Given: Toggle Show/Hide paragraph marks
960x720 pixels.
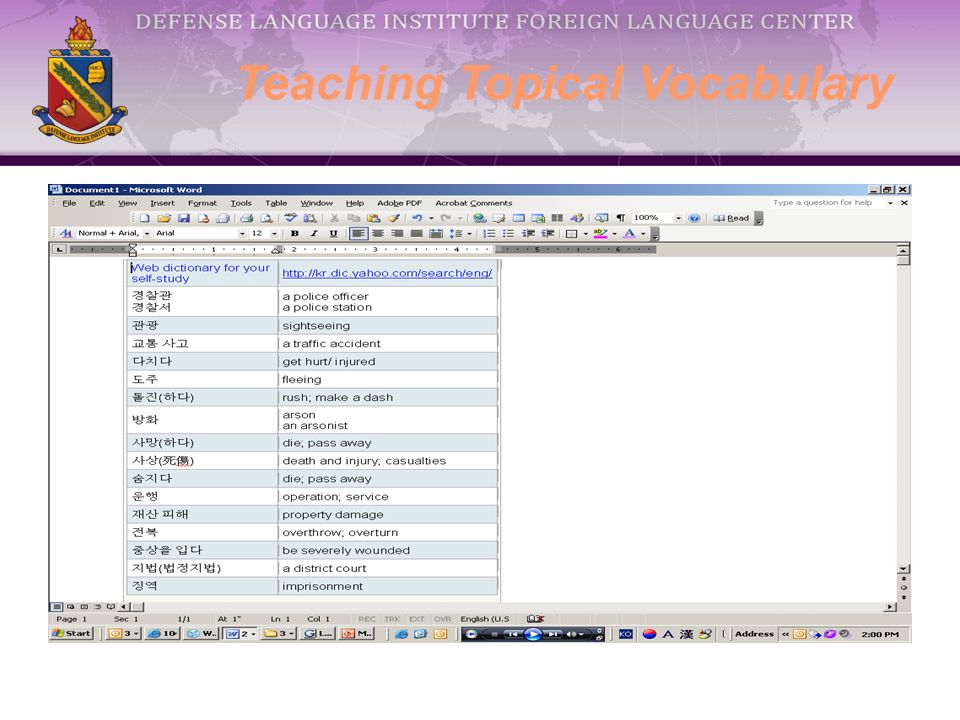Looking at the screenshot, I should click(621, 218).
